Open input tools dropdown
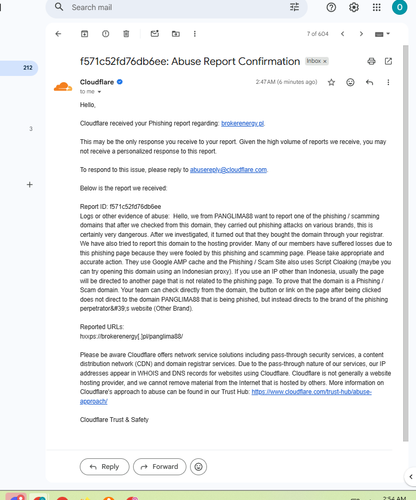 pos(382,34)
